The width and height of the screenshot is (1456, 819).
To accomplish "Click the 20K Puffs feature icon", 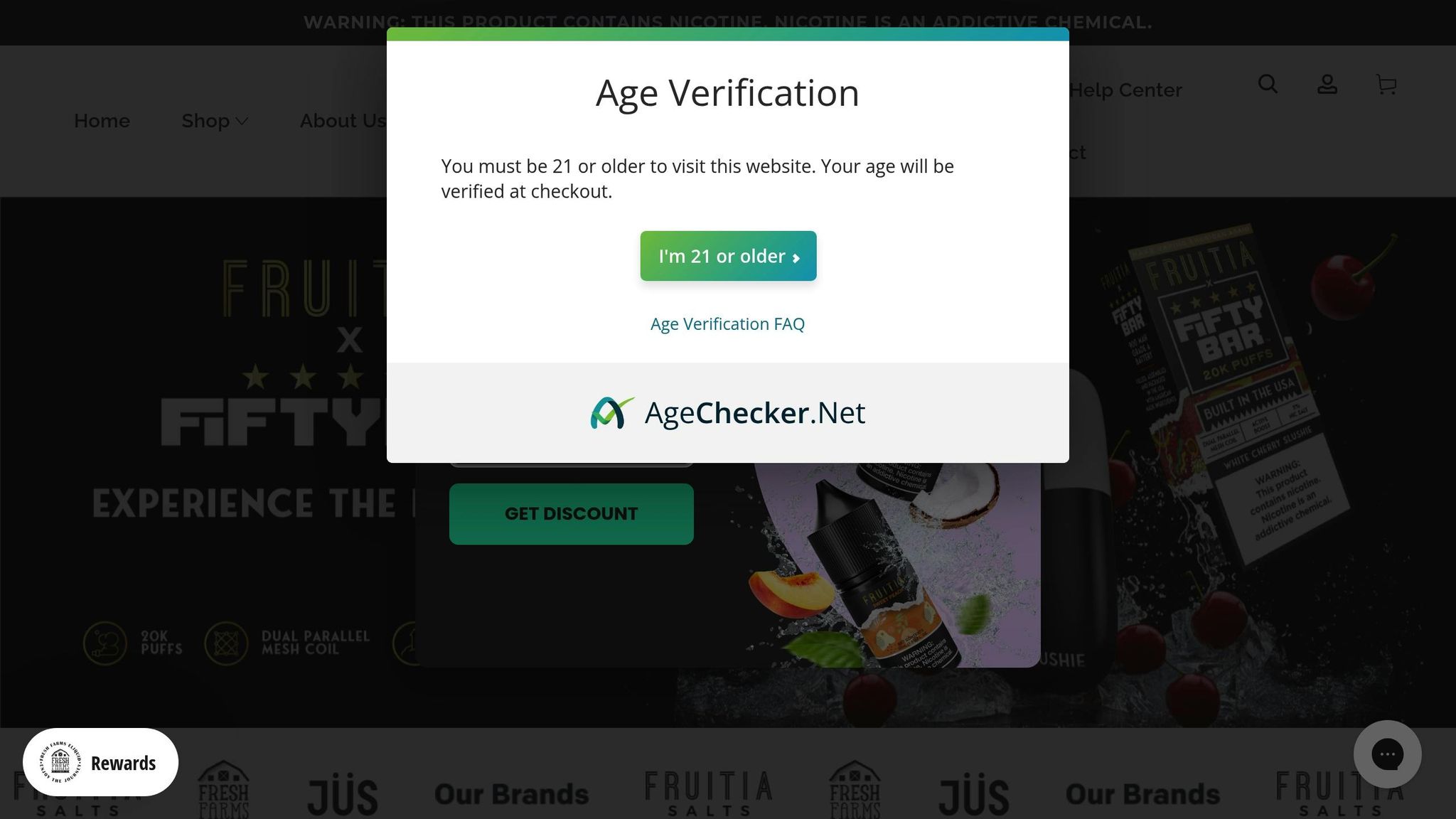I will pyautogui.click(x=105, y=643).
